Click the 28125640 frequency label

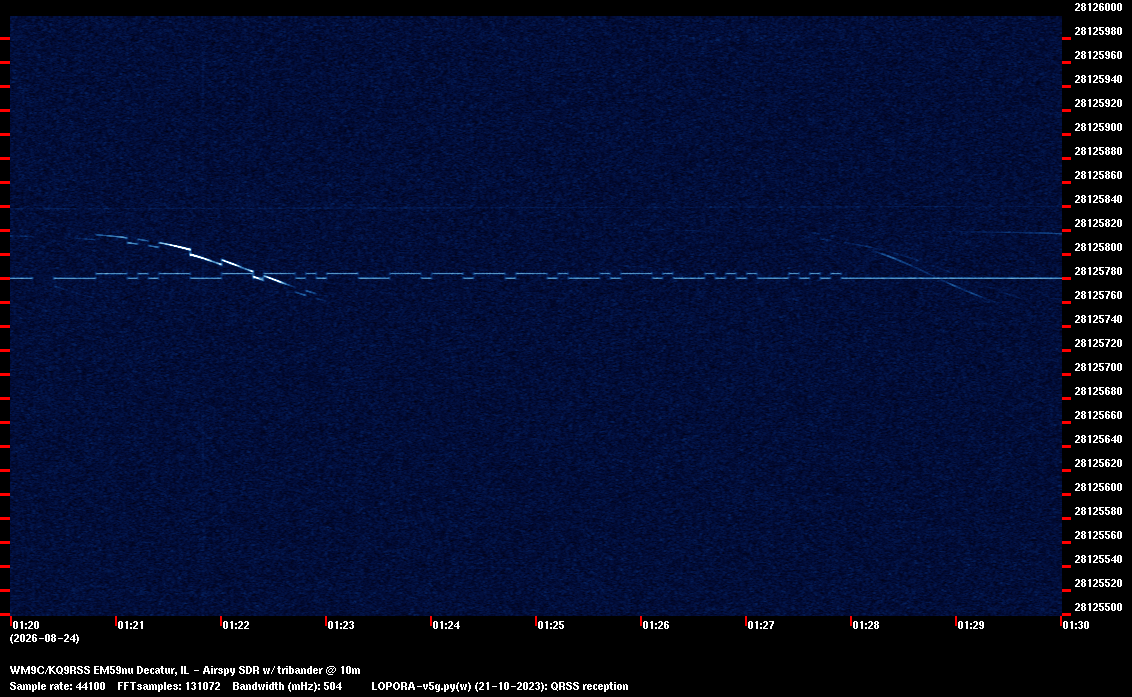click(1098, 439)
